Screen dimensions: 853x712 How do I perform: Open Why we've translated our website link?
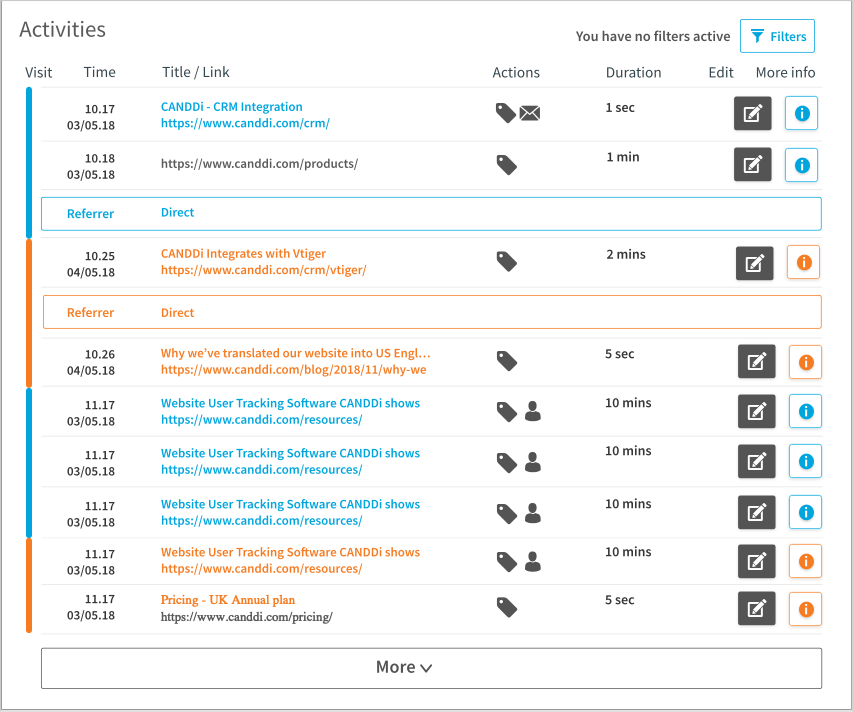pyautogui.click(x=295, y=353)
